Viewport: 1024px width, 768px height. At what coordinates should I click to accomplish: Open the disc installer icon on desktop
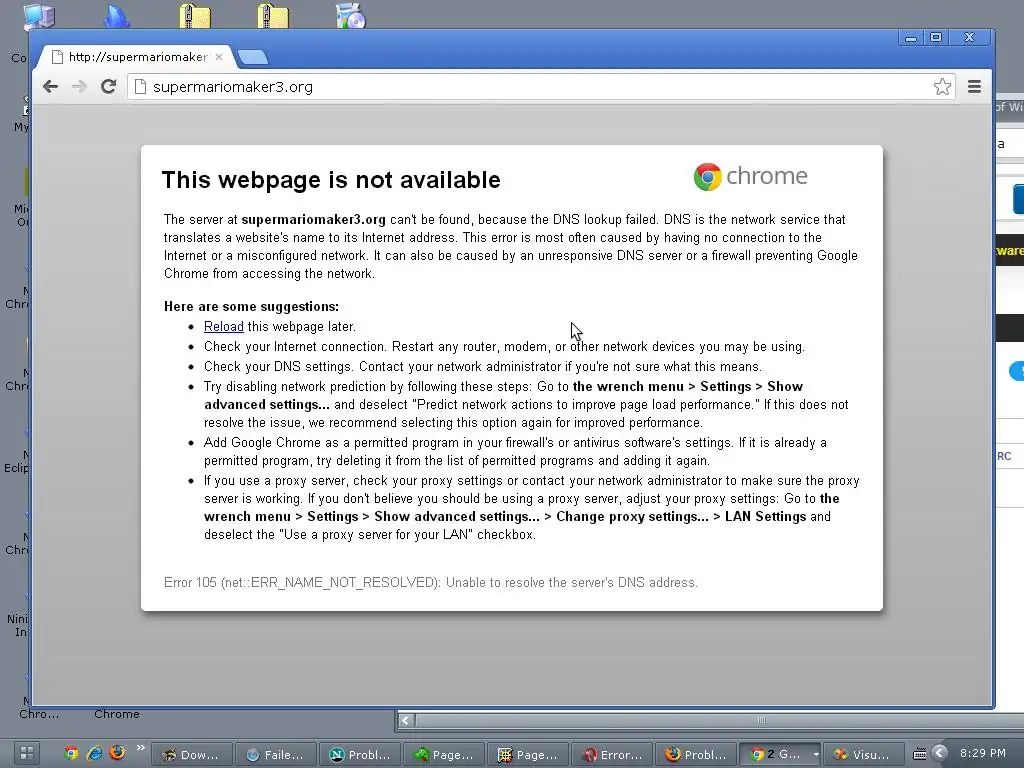(x=351, y=16)
